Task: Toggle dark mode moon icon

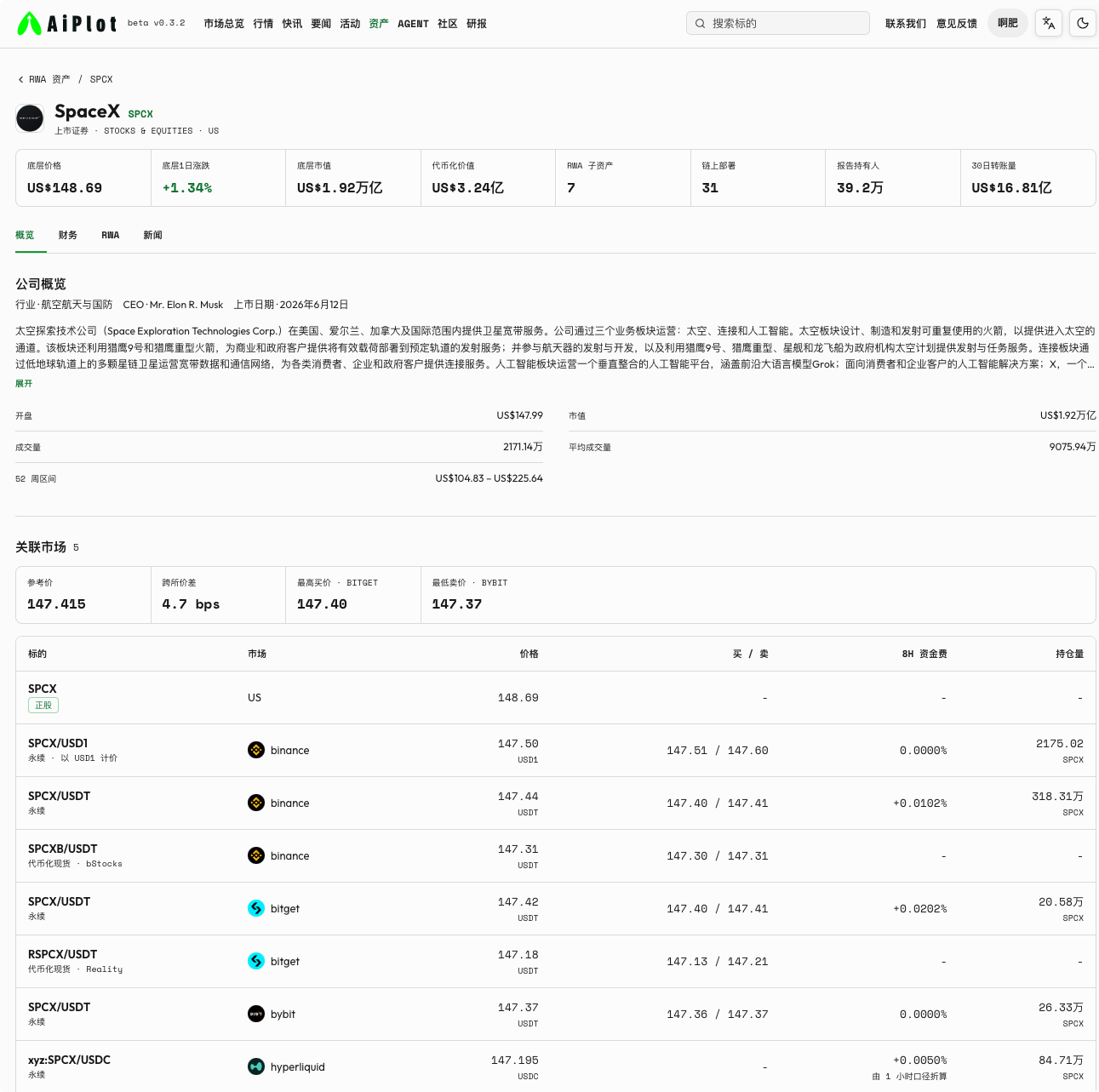Action: click(1083, 23)
